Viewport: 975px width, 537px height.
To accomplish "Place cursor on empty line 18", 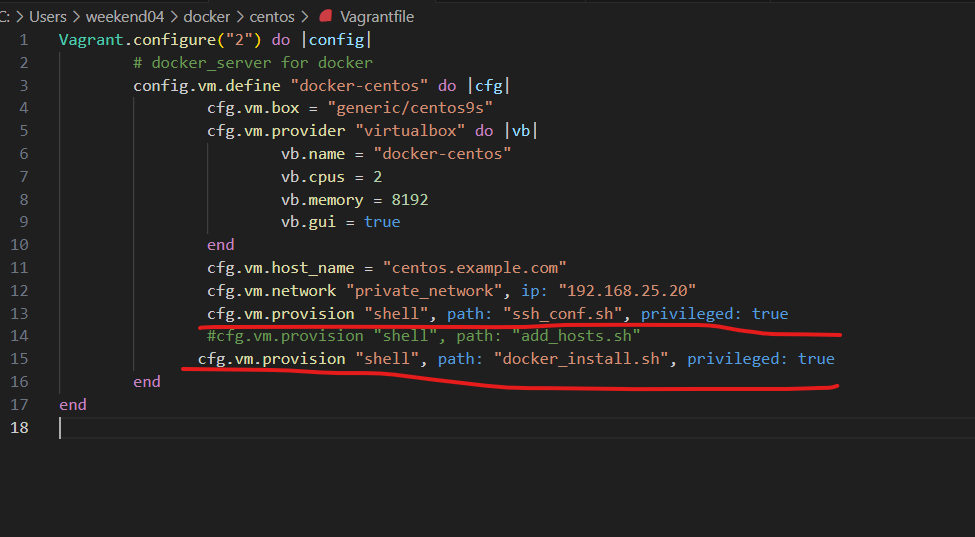I will [x=516, y=428].
